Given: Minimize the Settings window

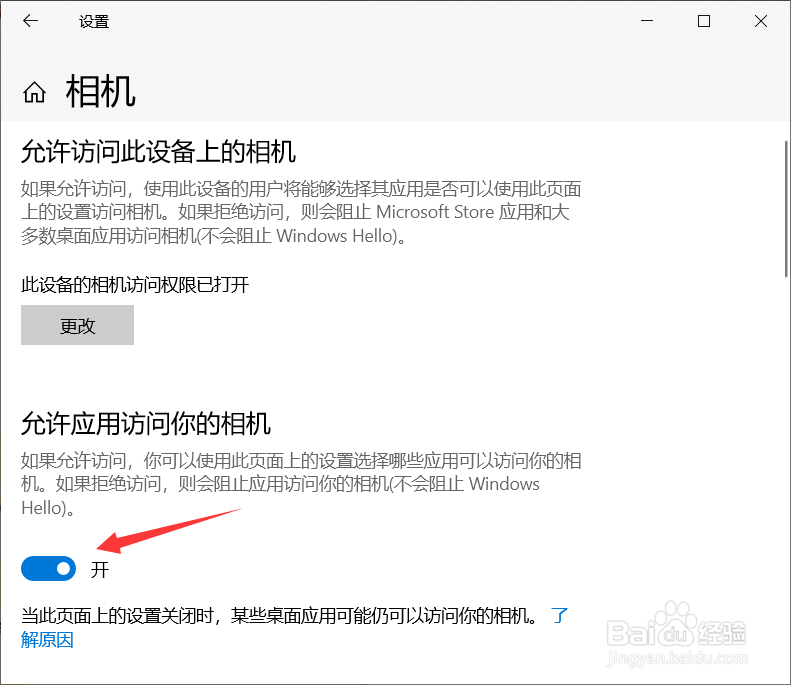Looking at the screenshot, I should click(647, 21).
